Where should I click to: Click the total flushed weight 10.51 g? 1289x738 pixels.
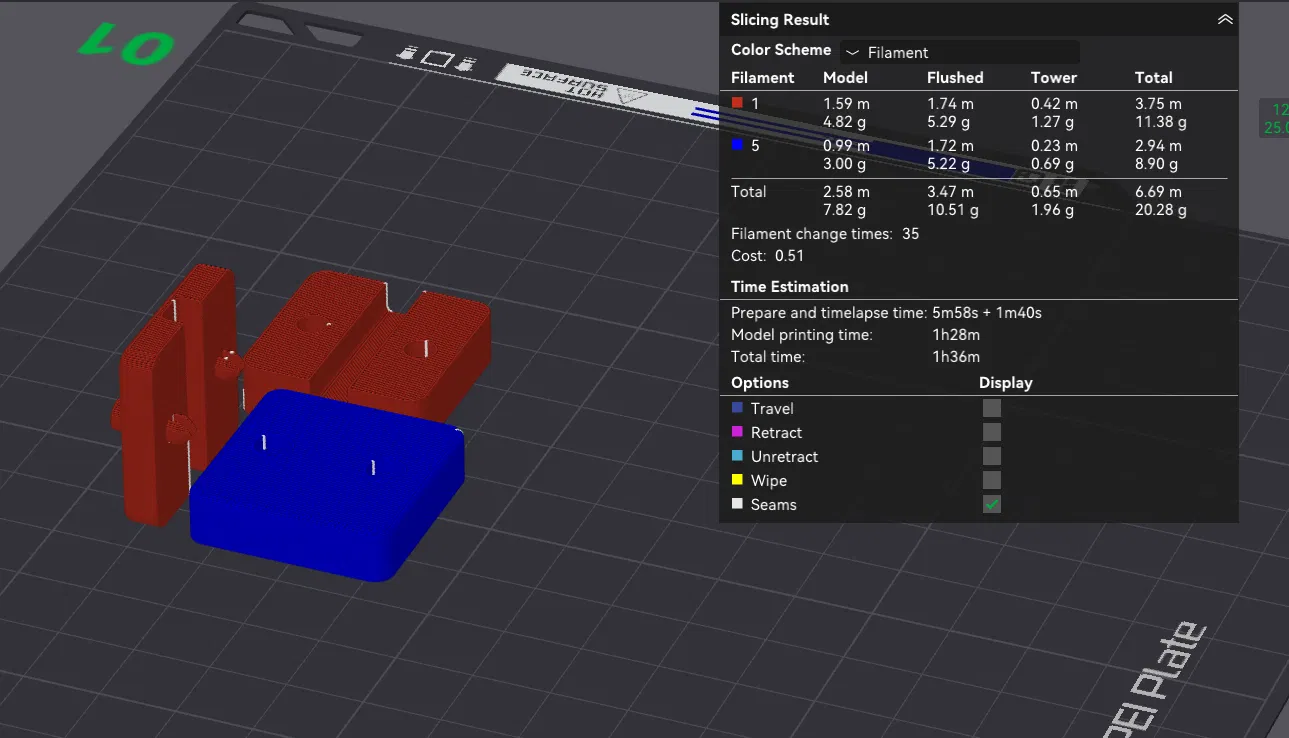pyautogui.click(x=953, y=210)
